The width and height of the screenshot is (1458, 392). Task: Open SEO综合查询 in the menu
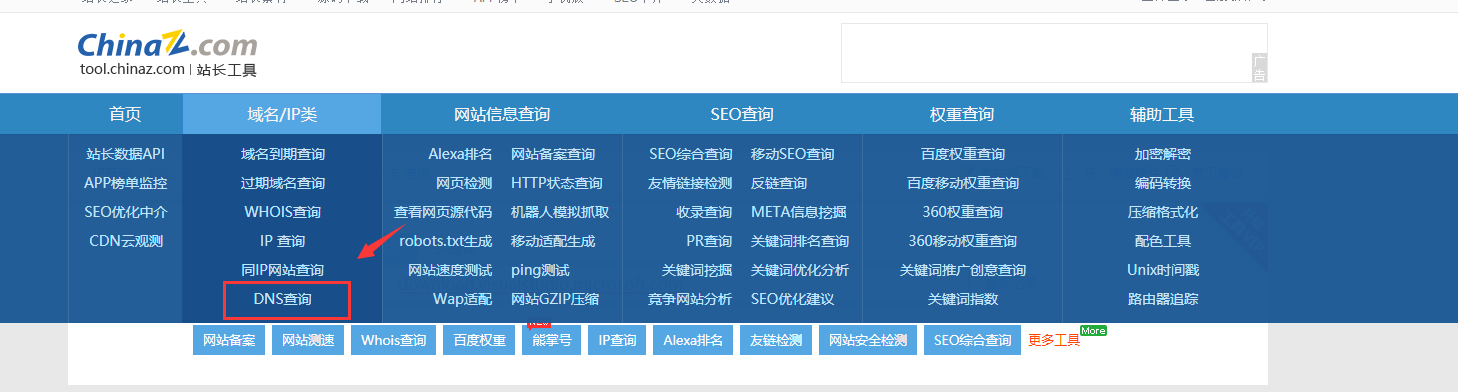point(691,154)
